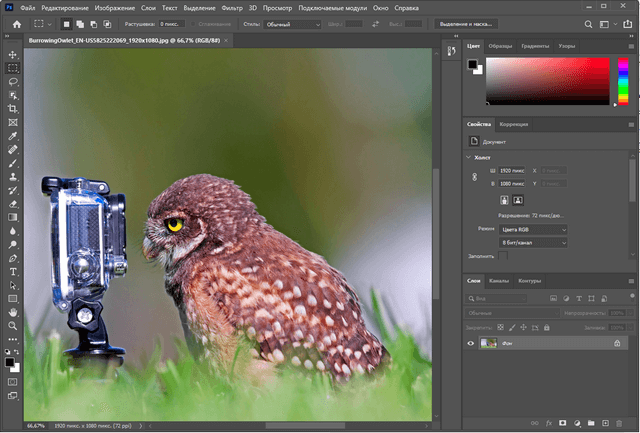The width and height of the screenshot is (640, 433).
Task: Open the Файл menu
Action: tap(27, 8)
